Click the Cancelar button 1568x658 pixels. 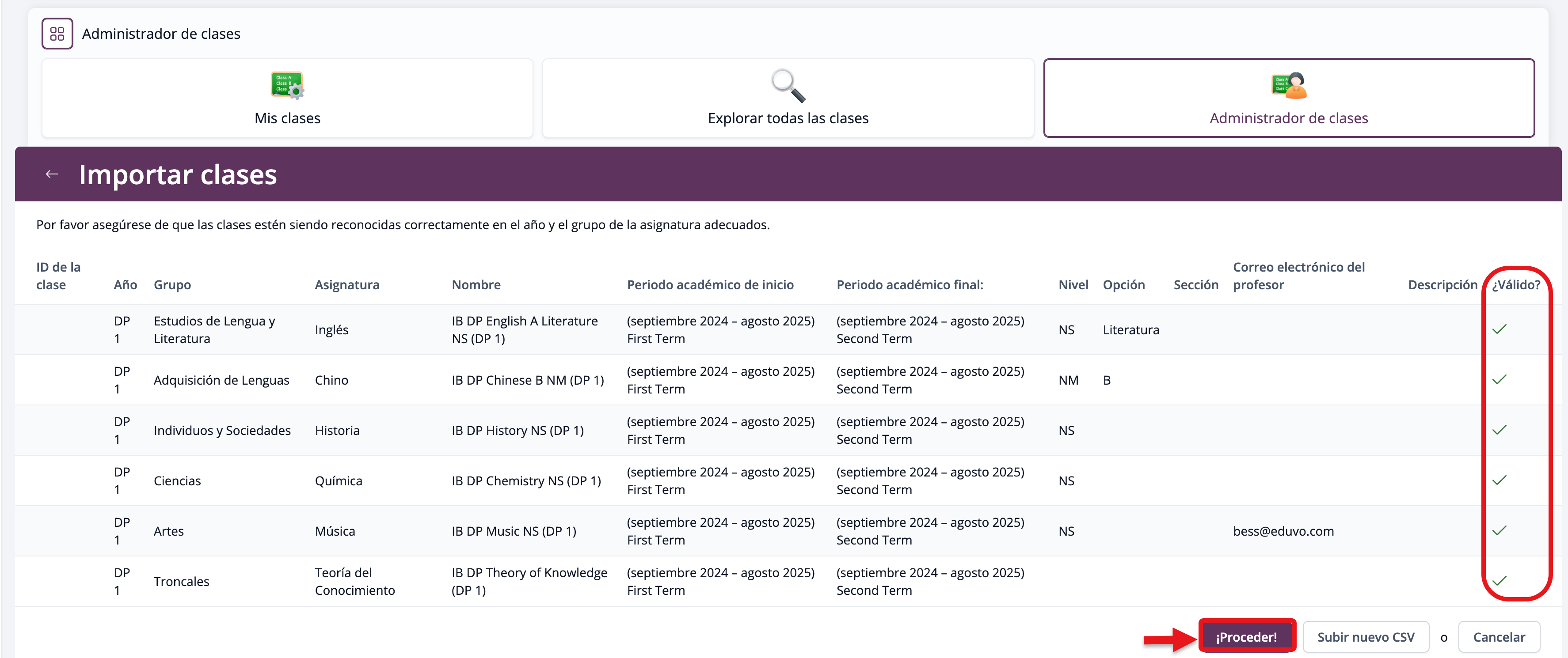[x=1499, y=637]
